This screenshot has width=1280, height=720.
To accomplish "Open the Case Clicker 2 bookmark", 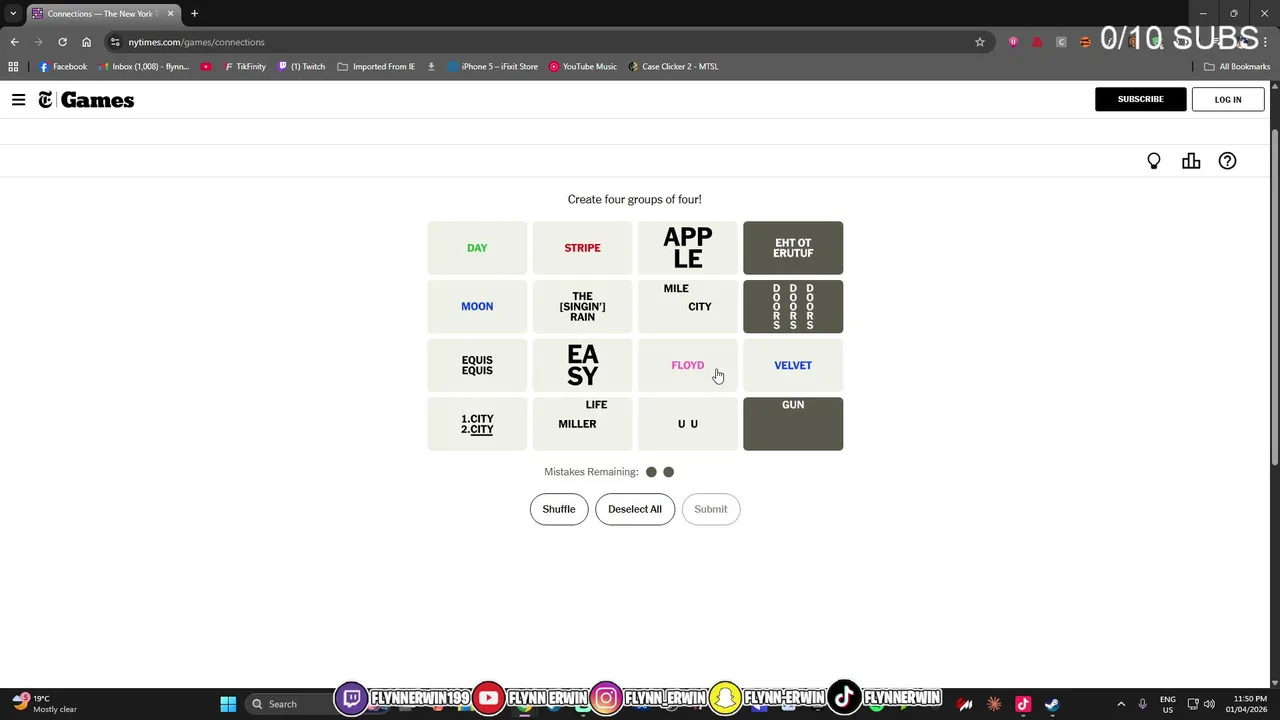I will click(673, 67).
